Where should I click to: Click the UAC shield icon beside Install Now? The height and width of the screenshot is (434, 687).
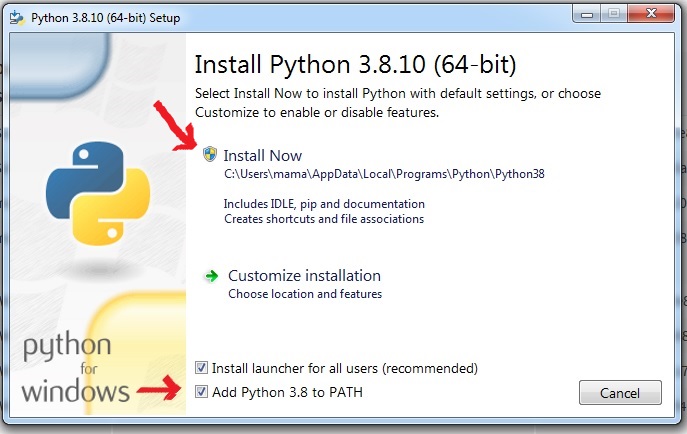click(x=210, y=154)
